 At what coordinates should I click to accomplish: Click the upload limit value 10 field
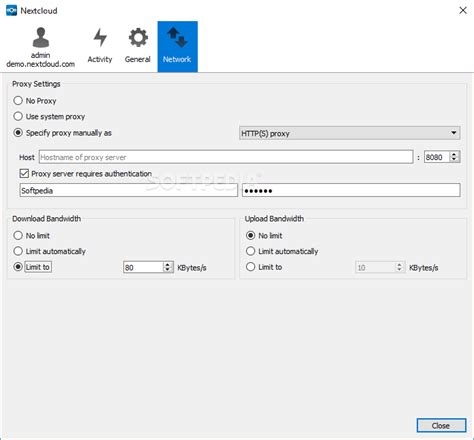[x=375, y=267]
